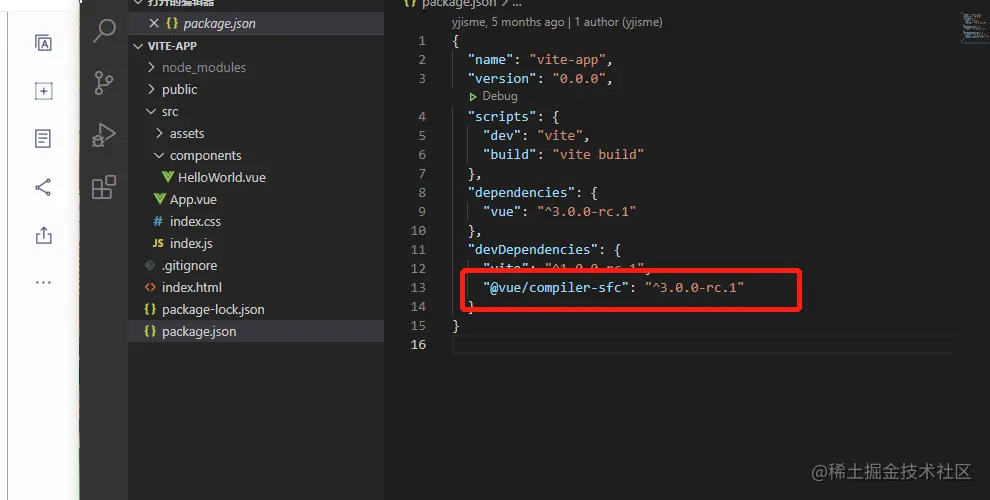Viewport: 990px width, 500px height.
Task: Click the minimap preview of the editor
Action: coord(974,28)
